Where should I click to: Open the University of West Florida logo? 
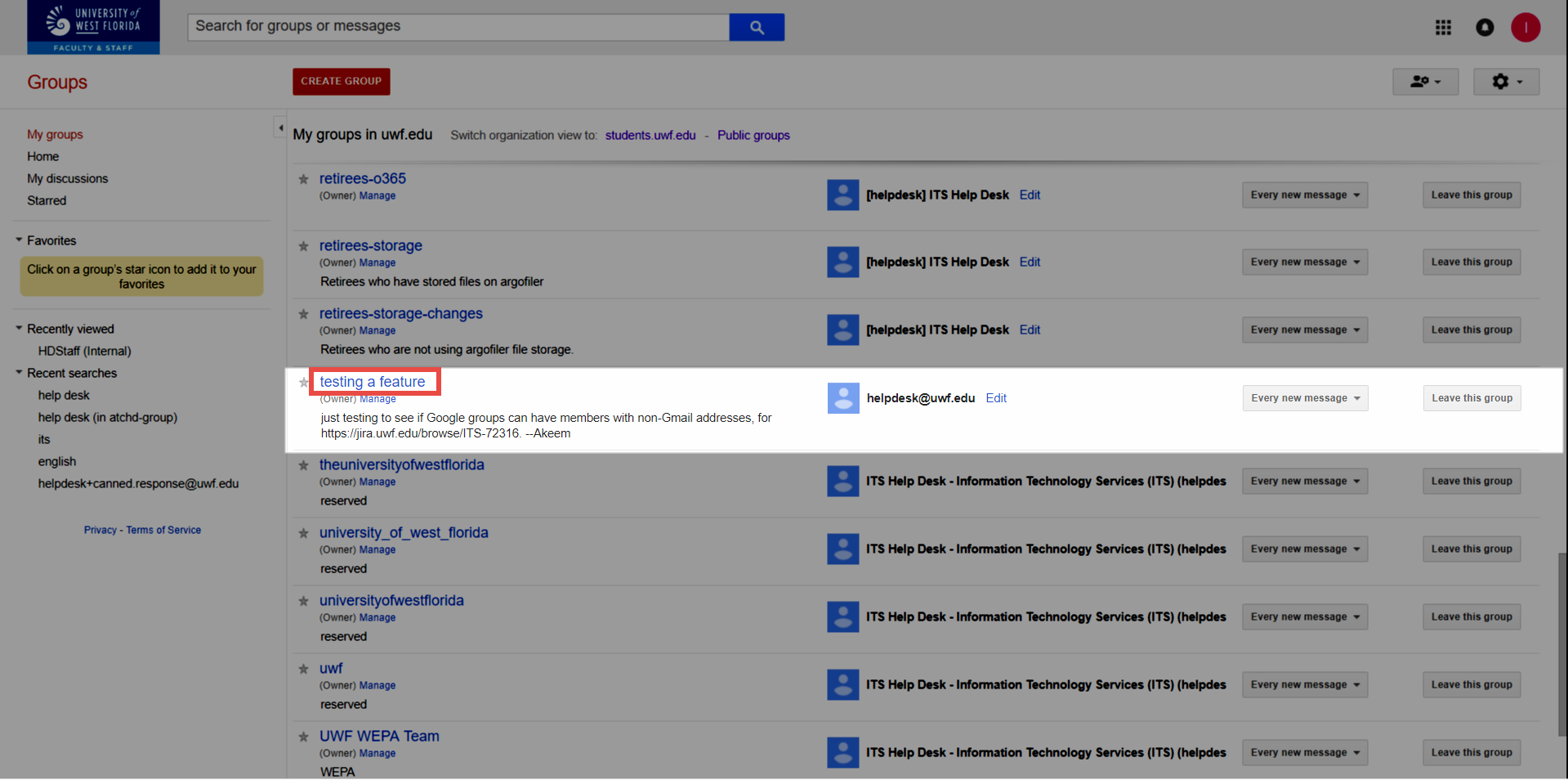click(x=93, y=27)
